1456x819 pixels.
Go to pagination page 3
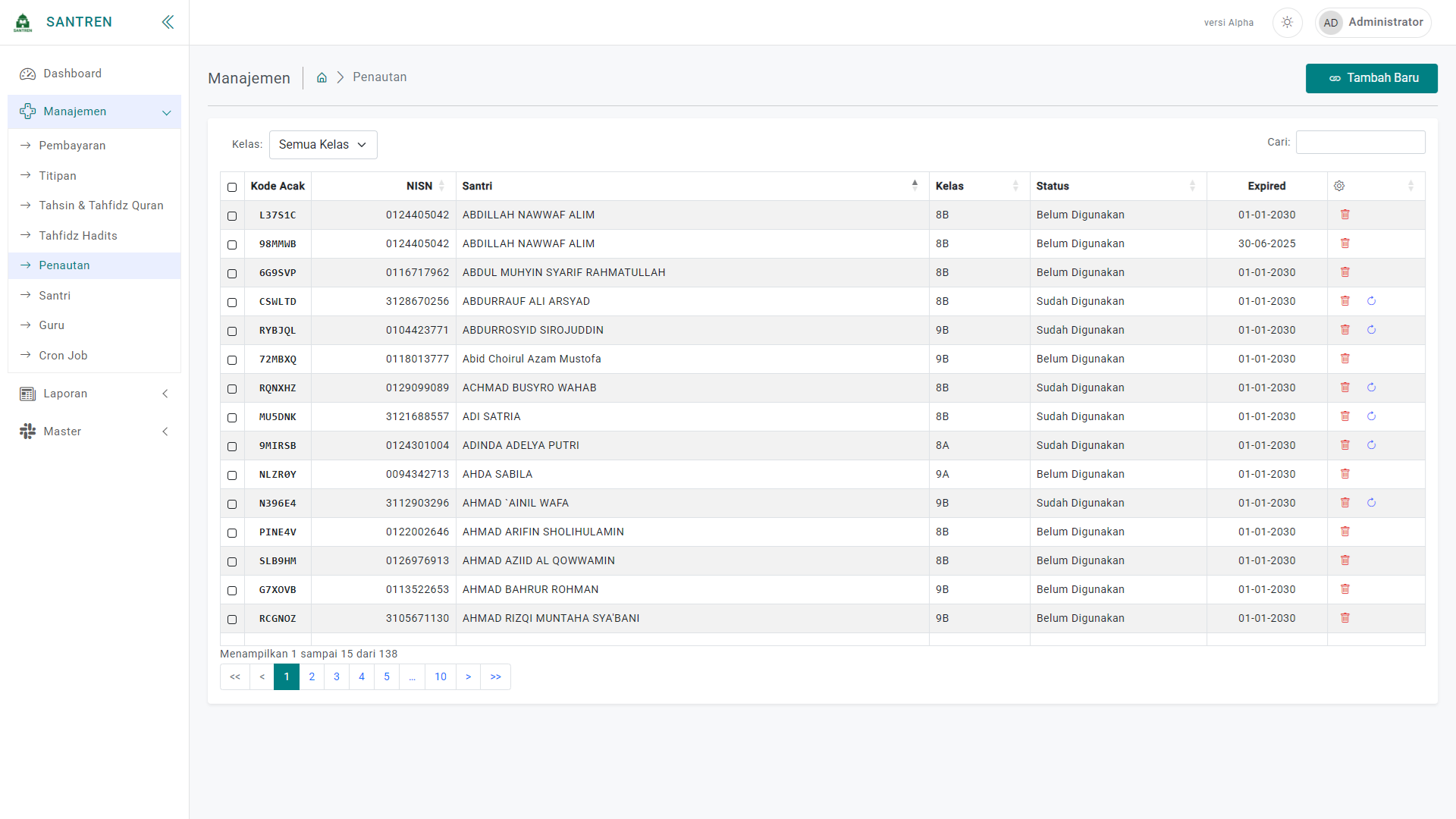[337, 676]
